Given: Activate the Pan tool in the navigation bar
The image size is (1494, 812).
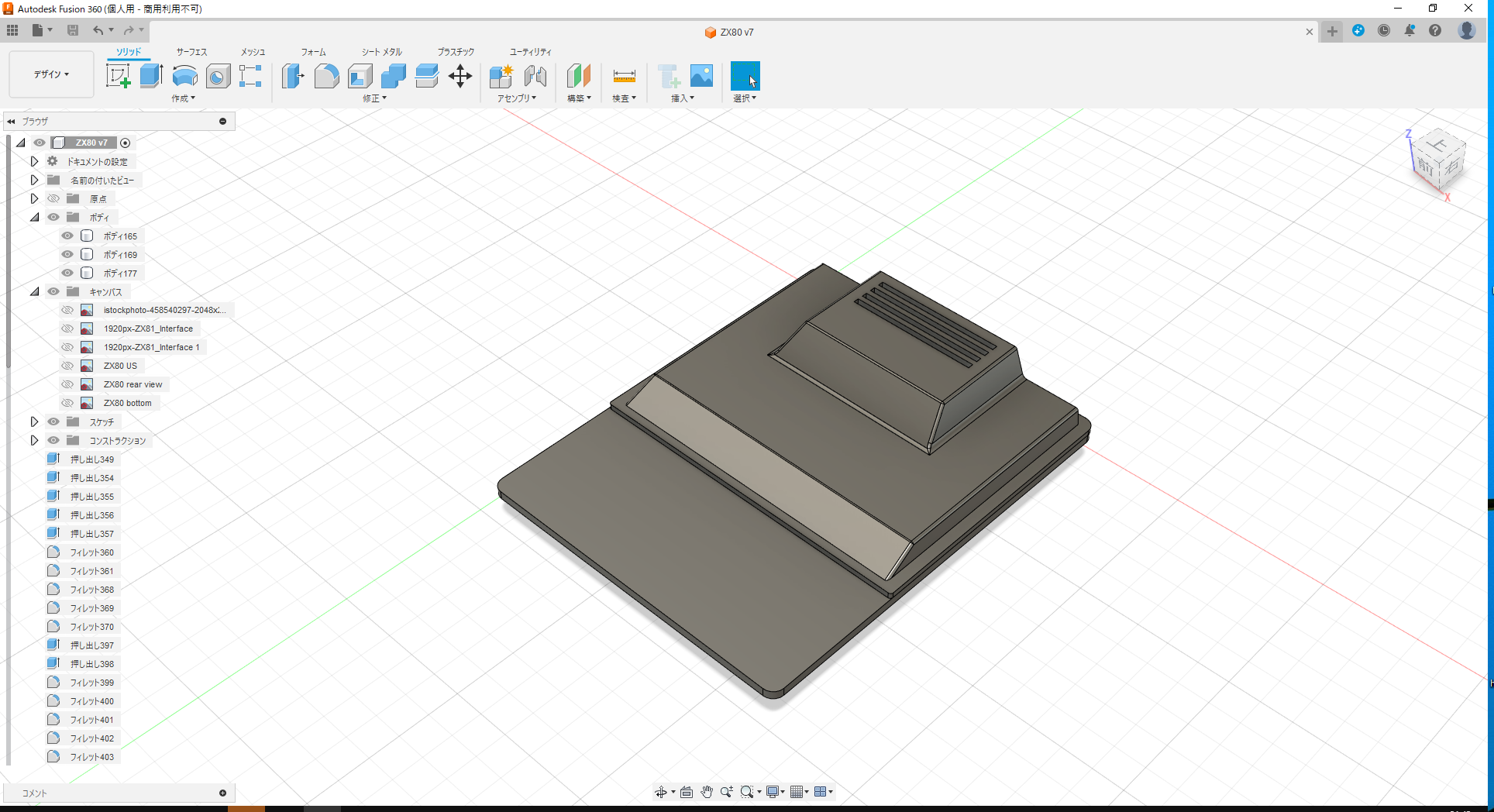Looking at the screenshot, I should (706, 791).
